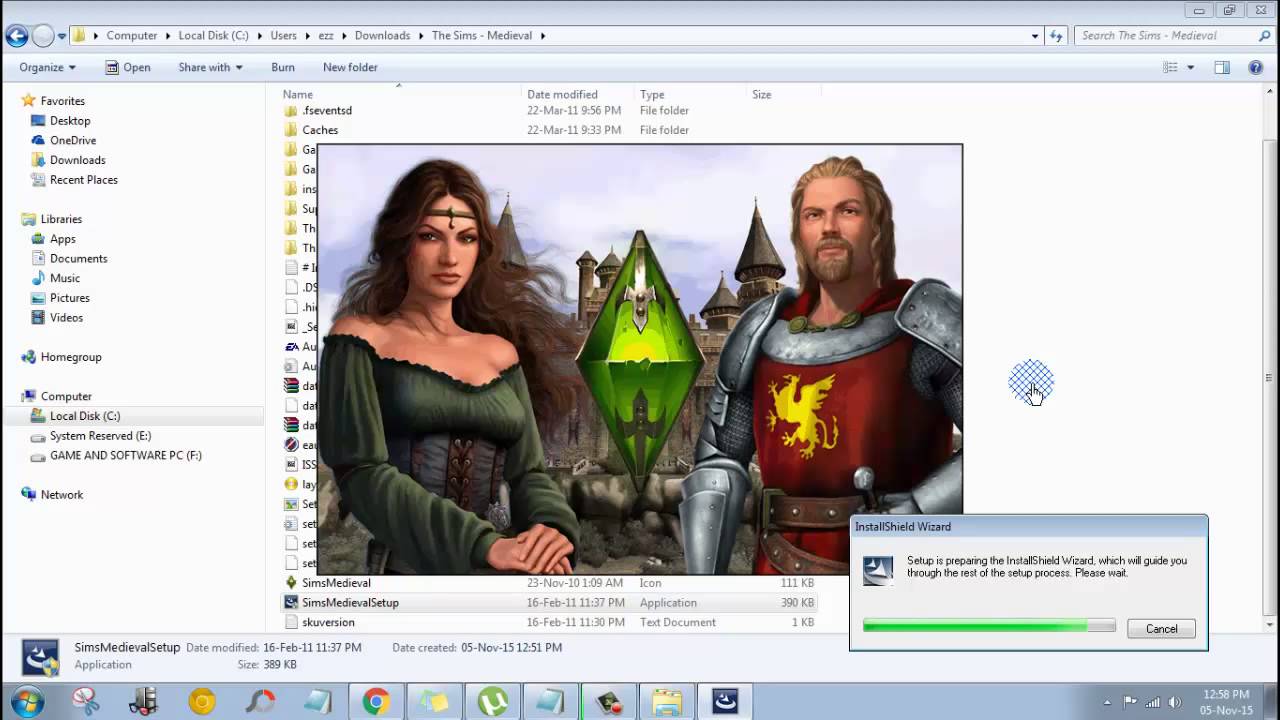Click the InstallShield Wizard progress bar
Image resolution: width=1280 pixels, height=720 pixels.
pos(989,626)
